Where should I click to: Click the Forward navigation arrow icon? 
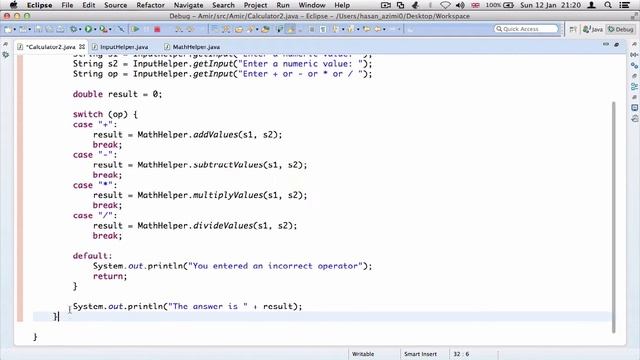pyautogui.click(x=393, y=29)
